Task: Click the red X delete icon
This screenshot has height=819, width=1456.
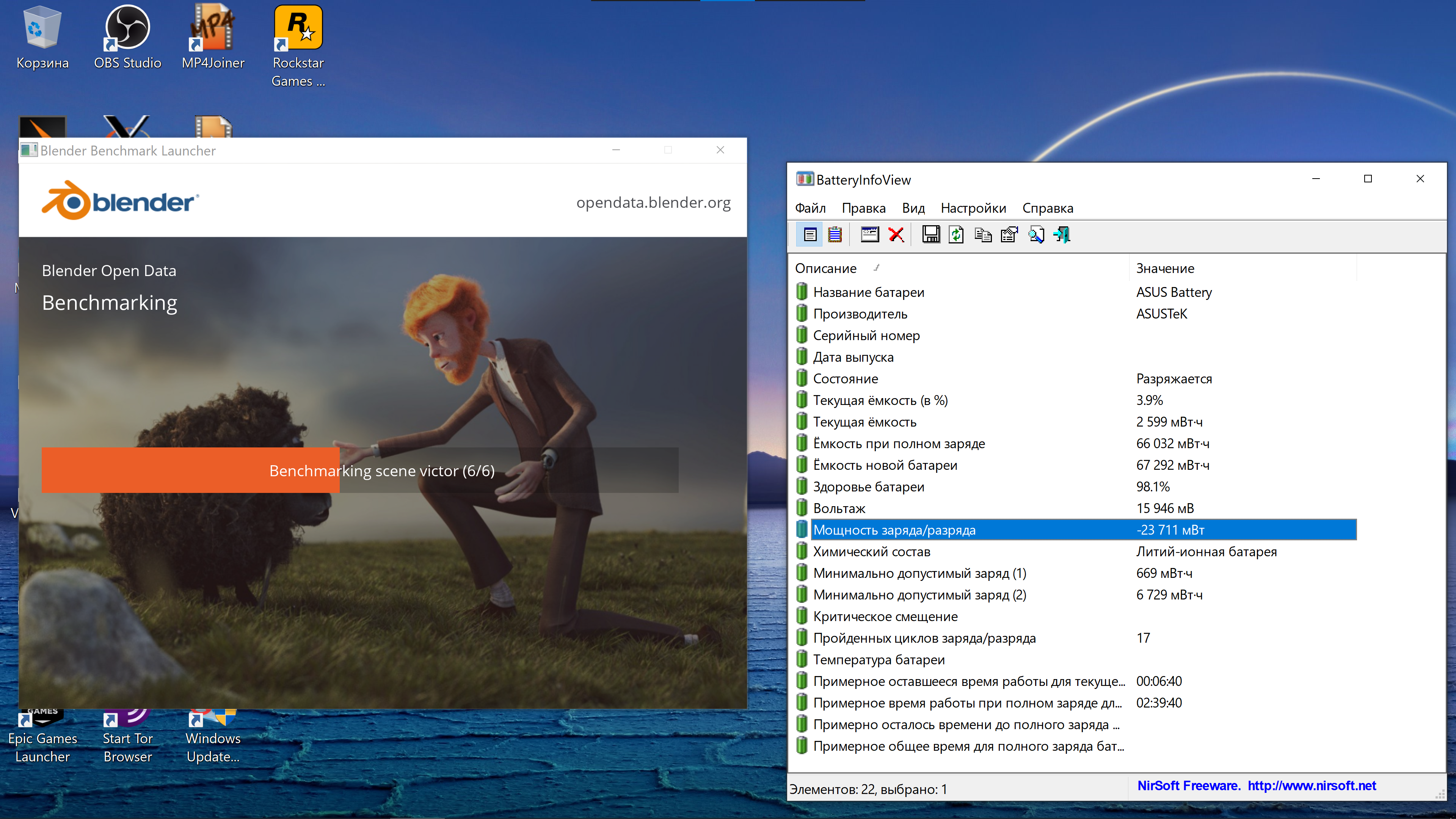Action: (896, 235)
